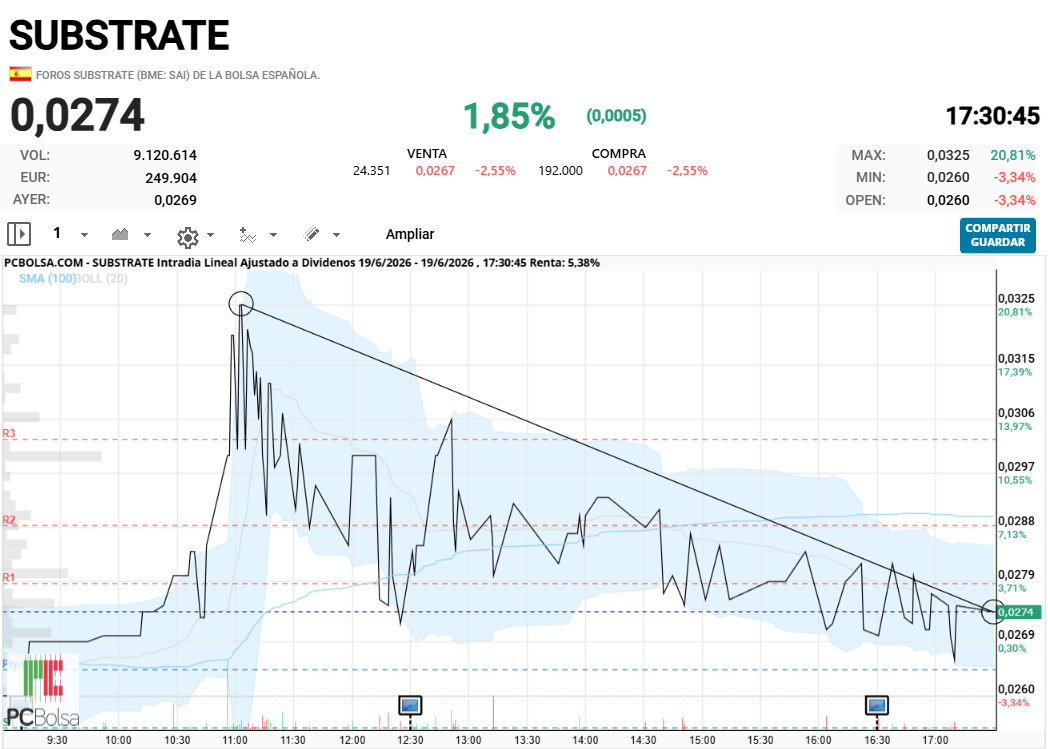Click the OPEN label
Image resolution: width=1048 pixels, height=749 pixels.
pos(866,200)
